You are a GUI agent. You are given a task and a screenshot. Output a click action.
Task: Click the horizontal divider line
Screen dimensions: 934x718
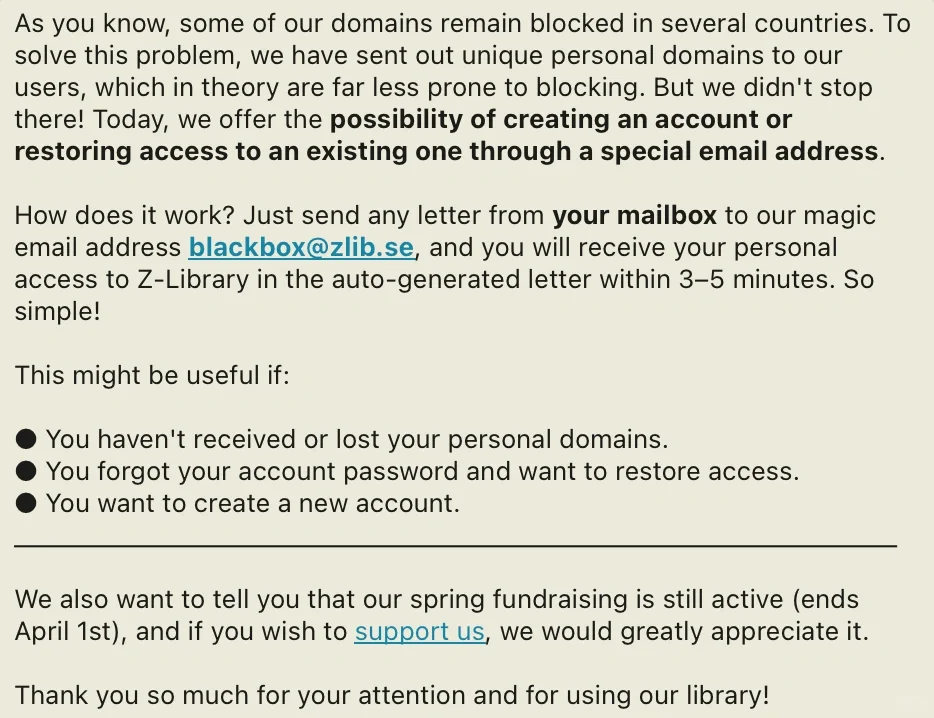tap(456, 545)
